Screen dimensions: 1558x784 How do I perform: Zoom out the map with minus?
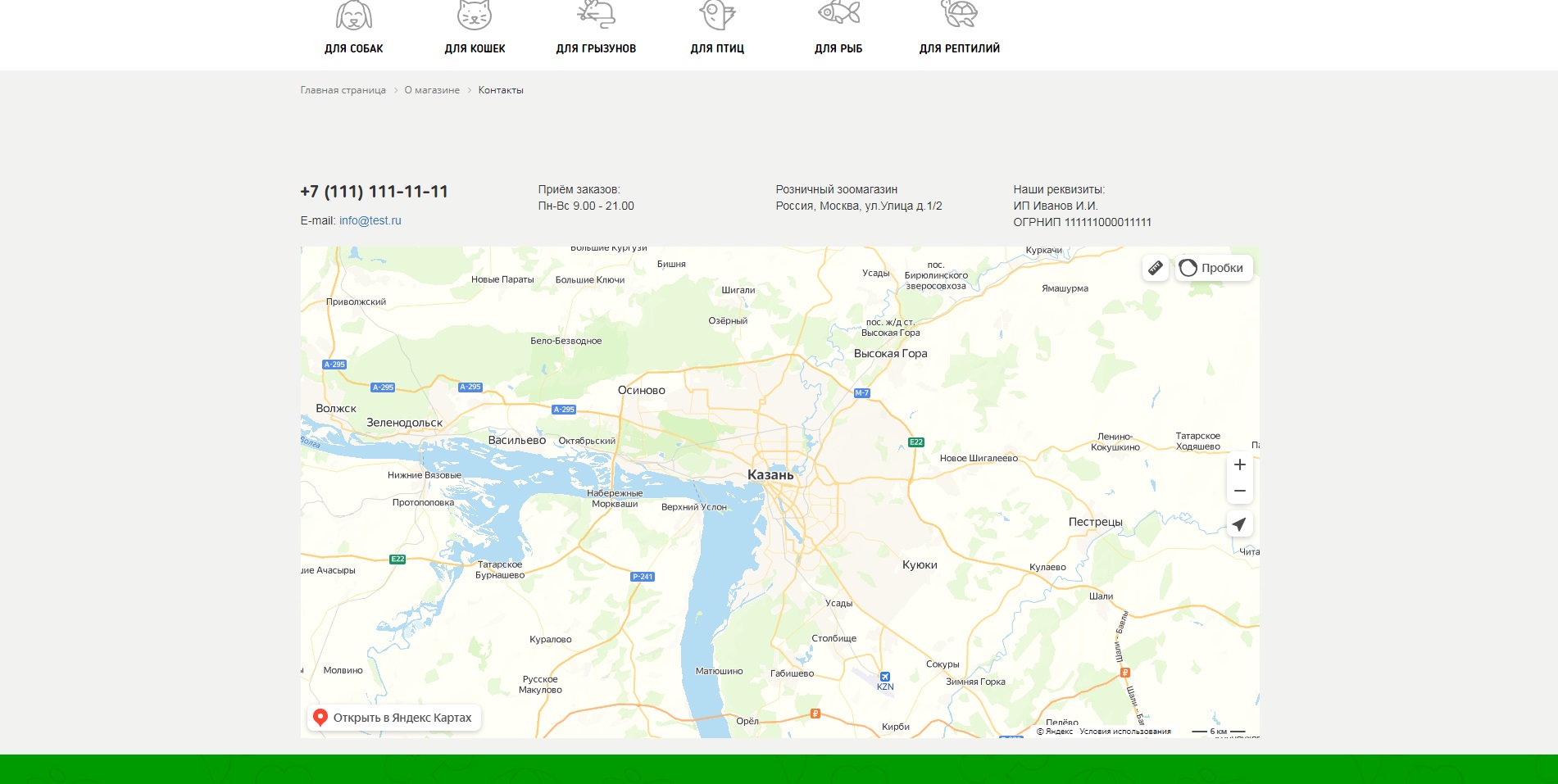[x=1239, y=491]
